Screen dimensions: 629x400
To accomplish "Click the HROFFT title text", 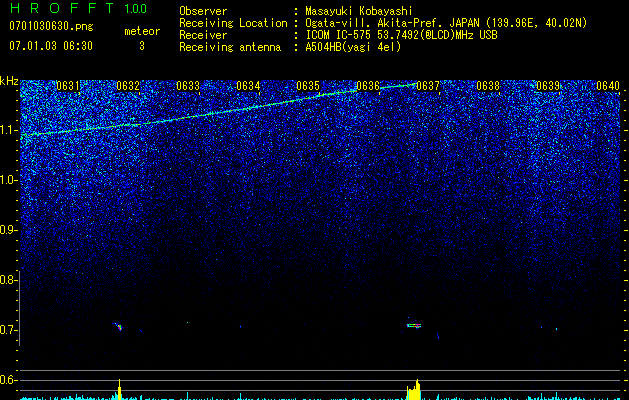I will tap(62, 8).
